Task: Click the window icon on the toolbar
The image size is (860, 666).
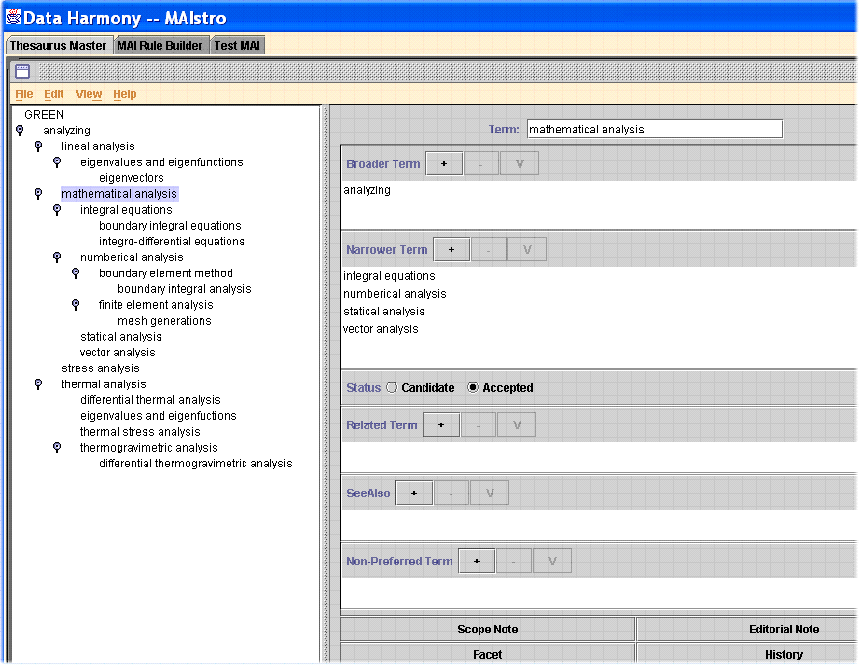Action: [x=22, y=71]
